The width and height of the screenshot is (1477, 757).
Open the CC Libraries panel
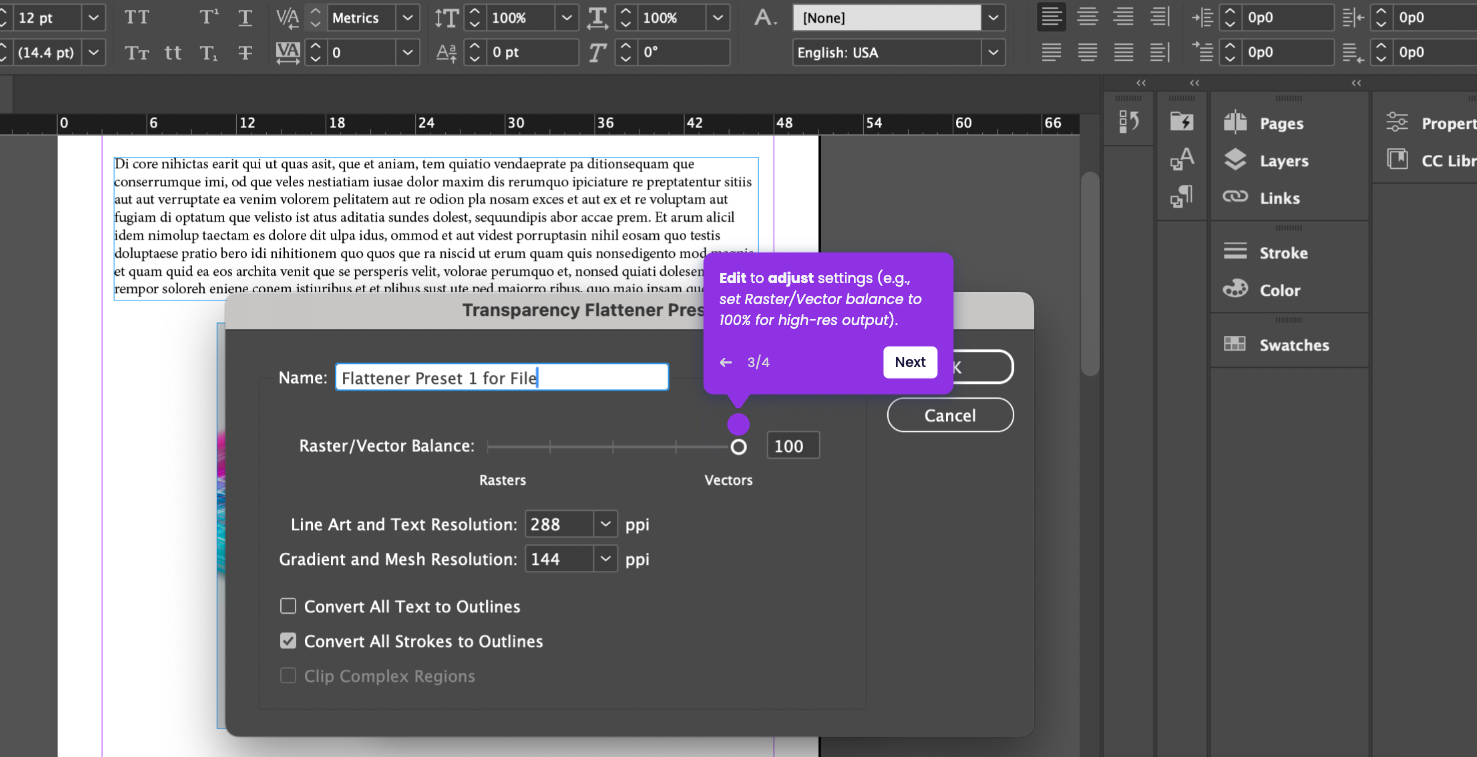pos(1430,160)
